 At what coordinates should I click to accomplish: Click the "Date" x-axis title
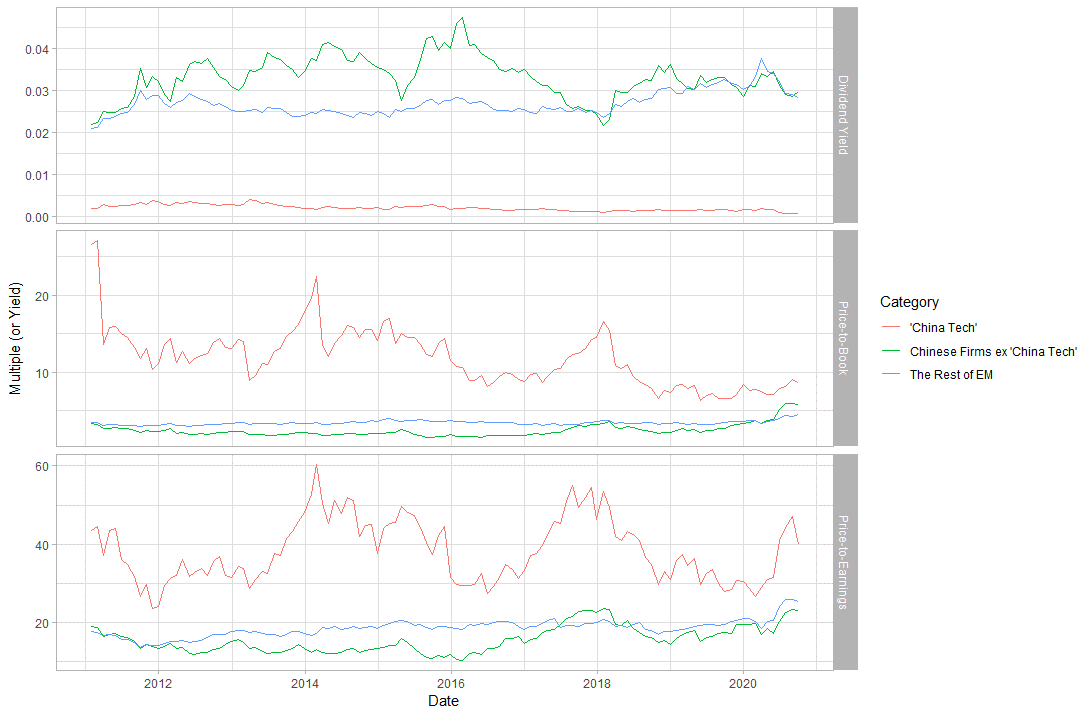tap(444, 701)
